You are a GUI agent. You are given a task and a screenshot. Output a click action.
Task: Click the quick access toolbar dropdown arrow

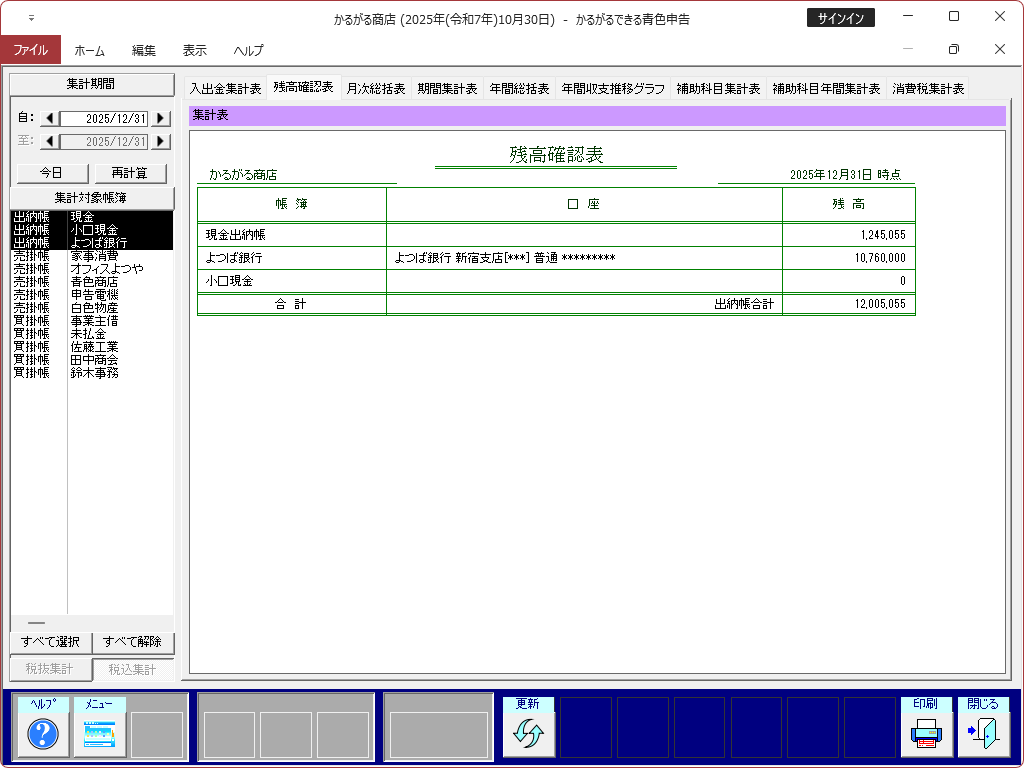[x=31, y=18]
